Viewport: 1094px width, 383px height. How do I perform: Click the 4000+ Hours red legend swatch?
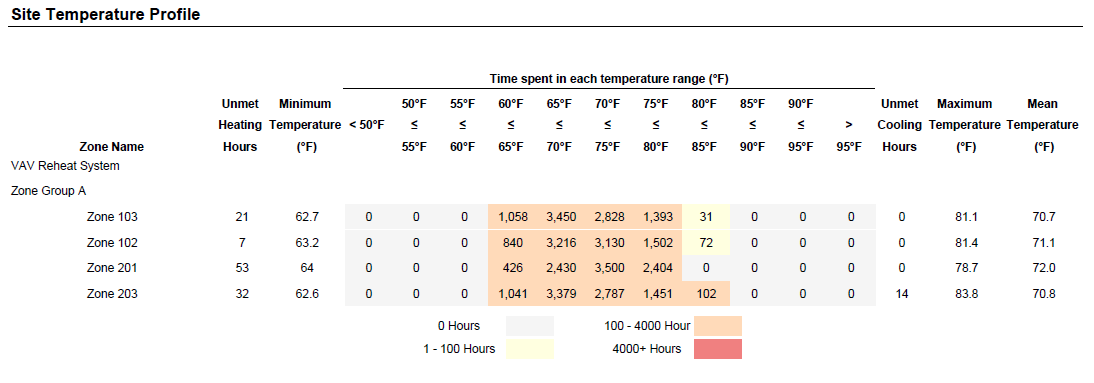[x=718, y=349]
